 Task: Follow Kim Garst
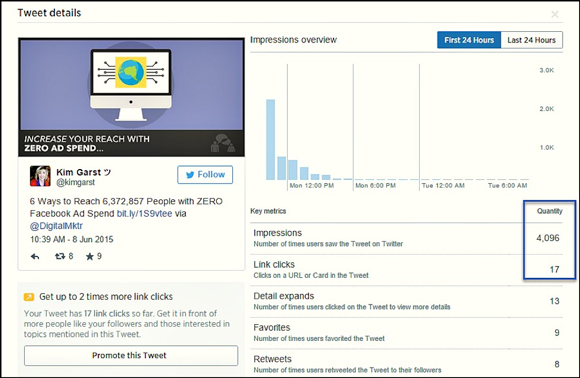point(205,175)
